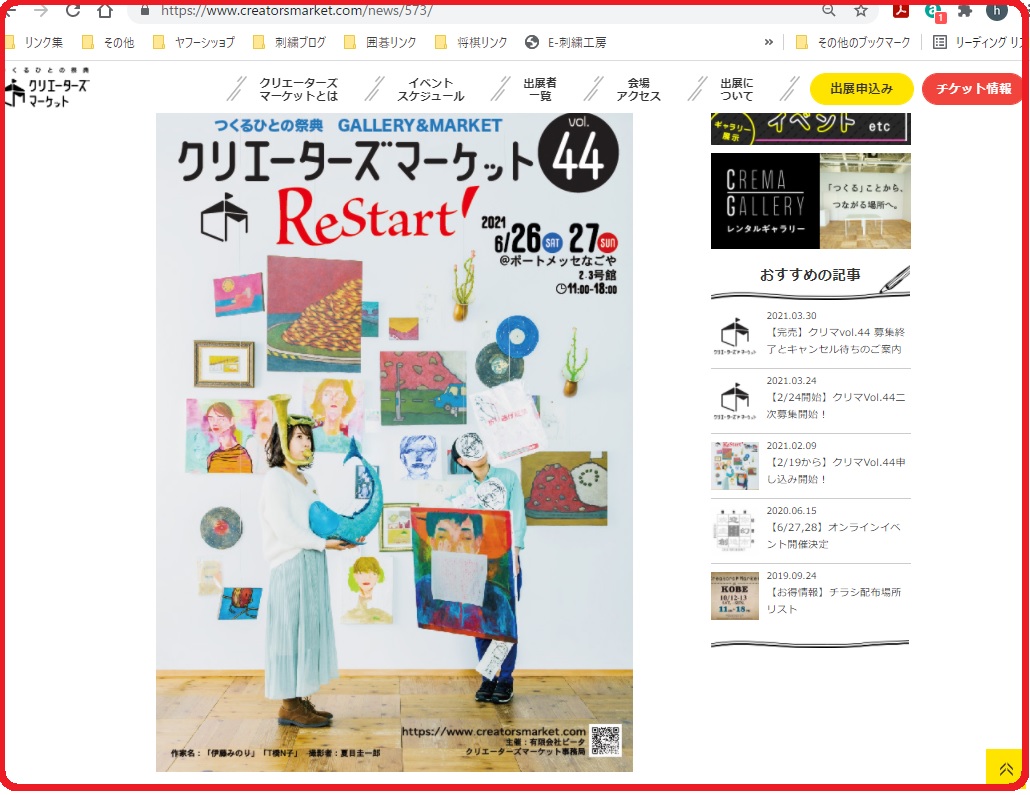The height and width of the screenshot is (795, 1030).
Task: Click the yellow back-to-top arrow button
Action: point(1005,767)
